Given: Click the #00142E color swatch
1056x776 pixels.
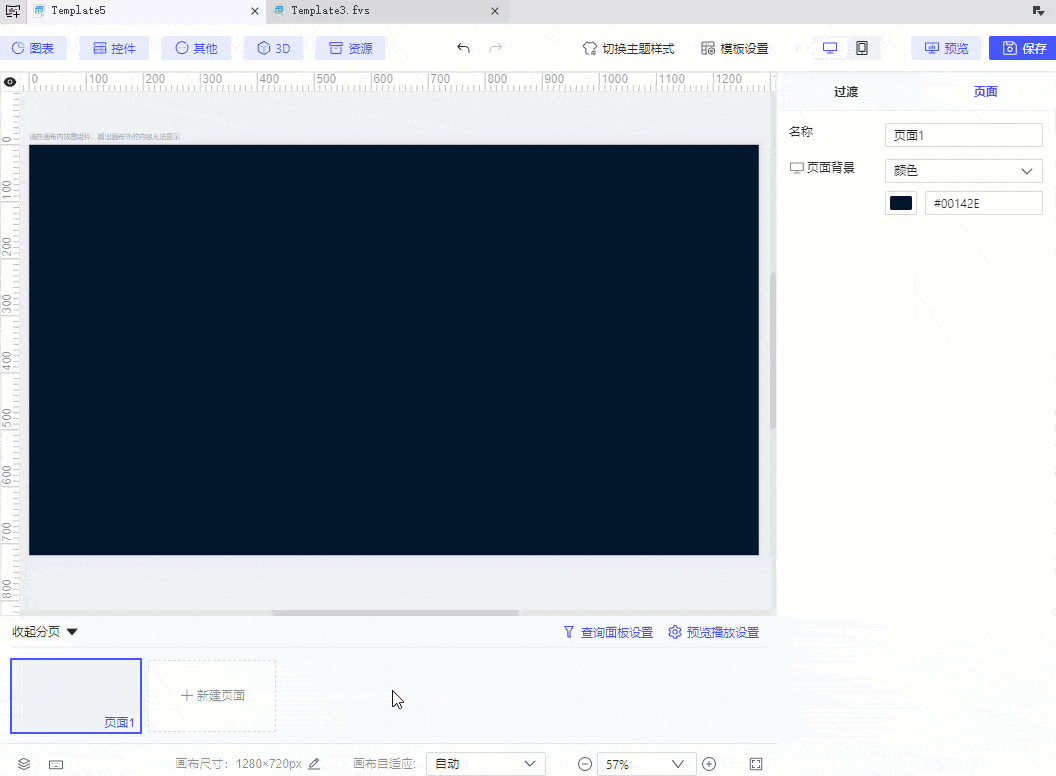Looking at the screenshot, I should [899, 202].
